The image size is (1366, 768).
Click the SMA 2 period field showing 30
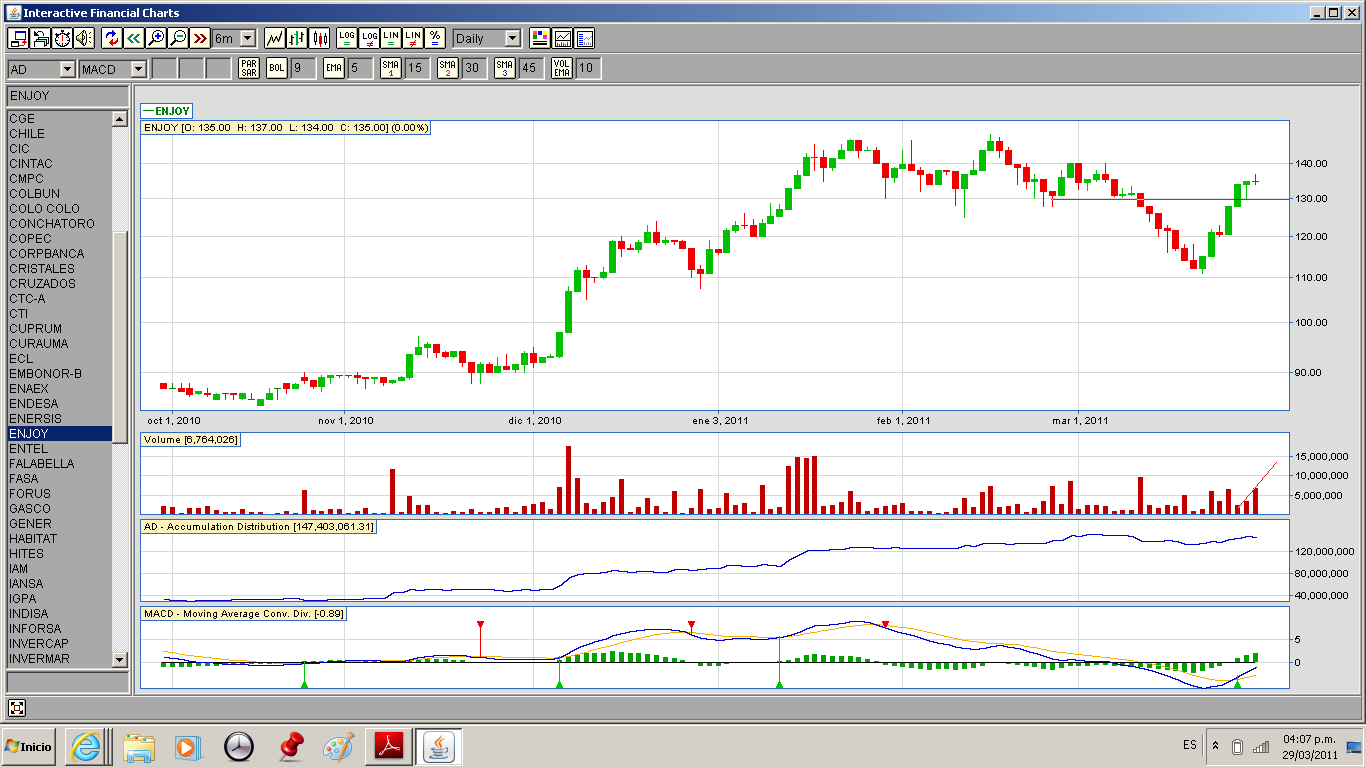474,68
